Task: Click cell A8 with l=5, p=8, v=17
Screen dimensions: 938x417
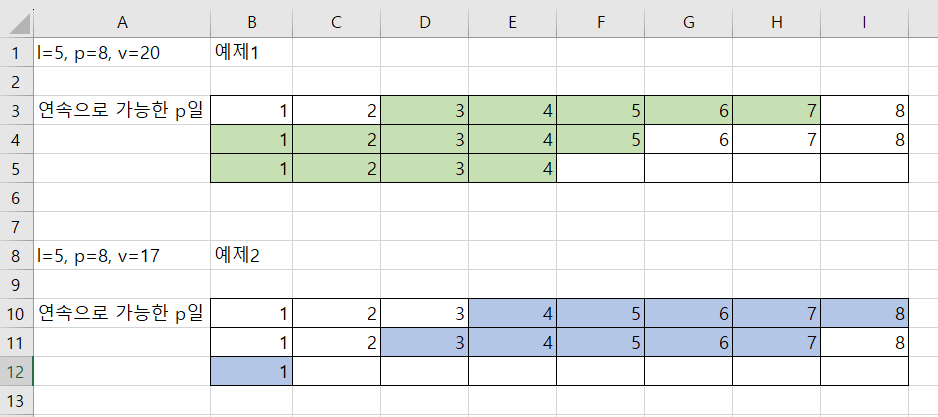Action: pos(122,255)
